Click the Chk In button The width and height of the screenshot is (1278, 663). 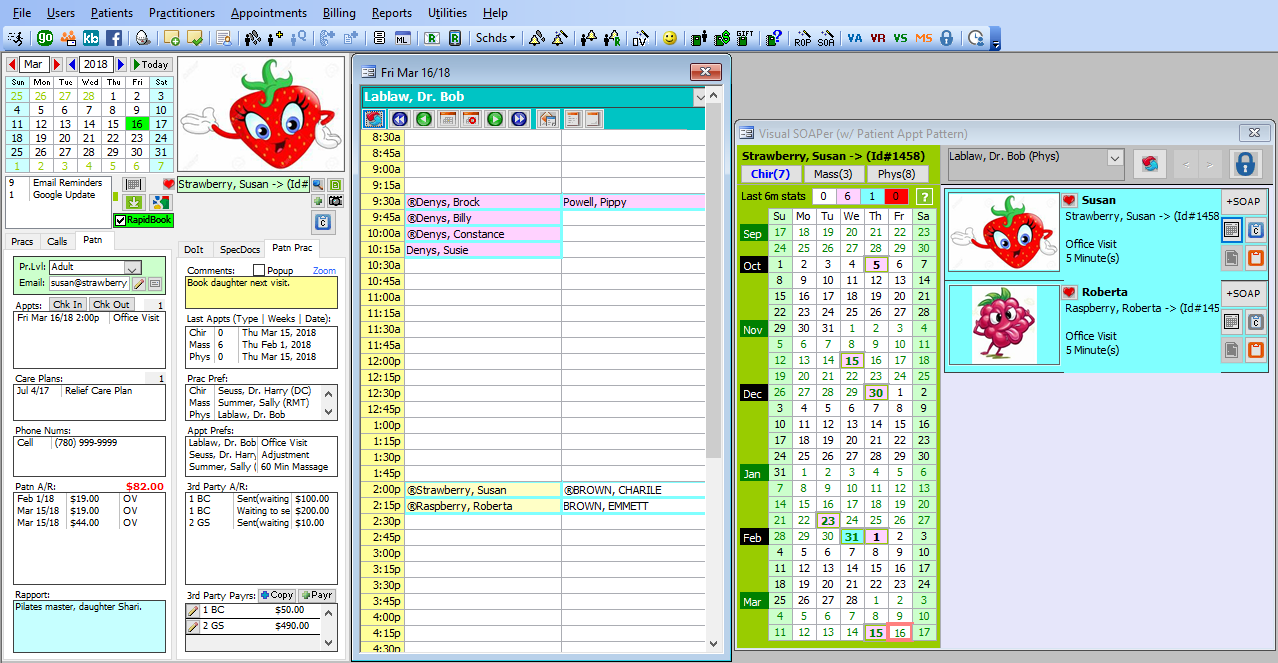coord(68,305)
